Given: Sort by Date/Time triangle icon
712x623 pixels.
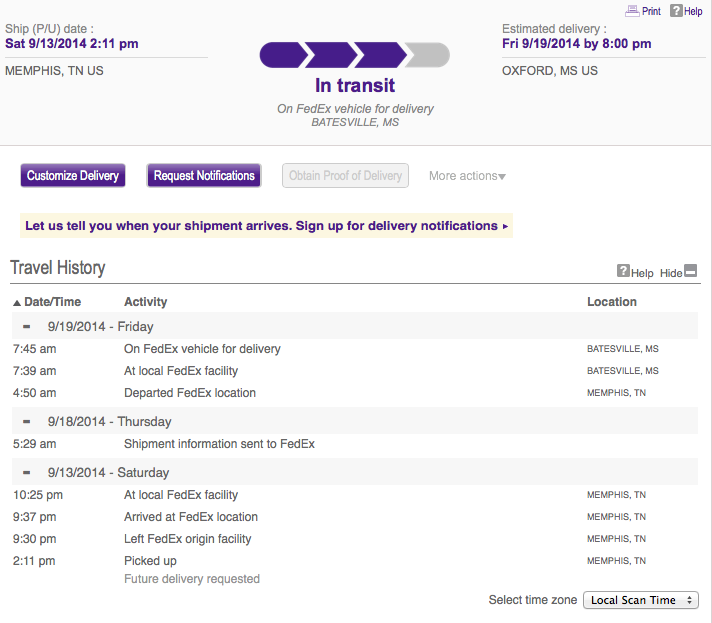Looking at the screenshot, I should 17,302.
